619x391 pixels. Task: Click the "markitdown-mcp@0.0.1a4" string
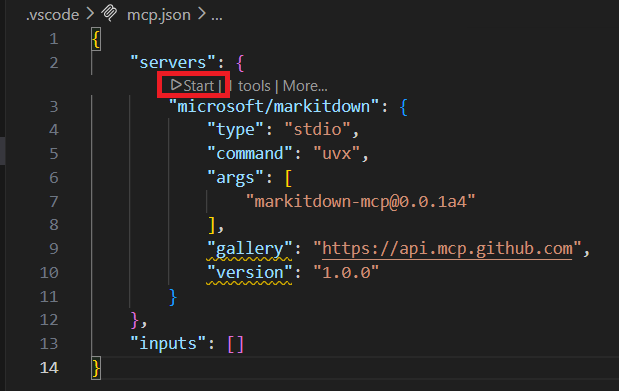360,201
